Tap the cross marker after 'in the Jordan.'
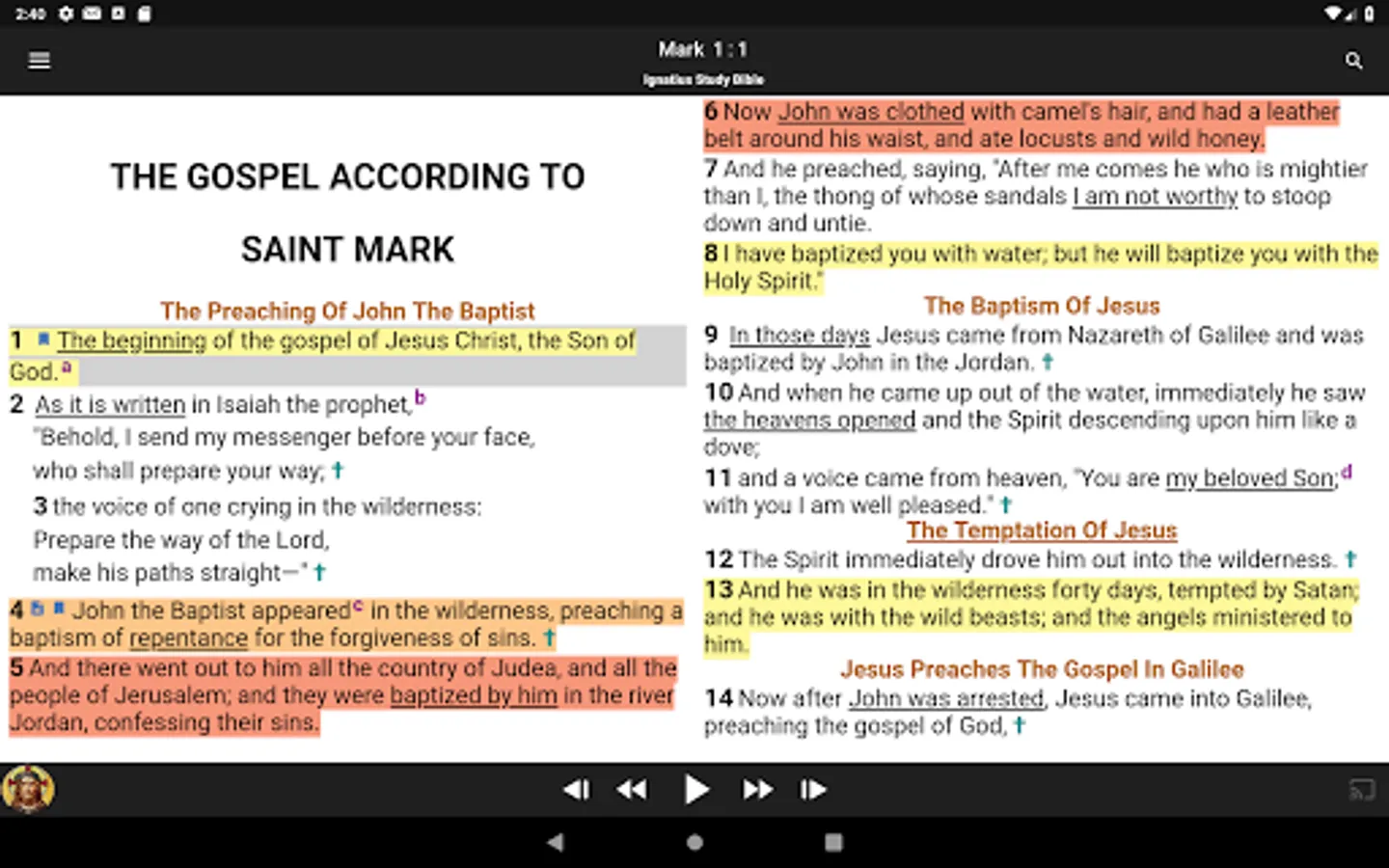This screenshot has height=868, width=1389. pyautogui.click(x=1048, y=362)
